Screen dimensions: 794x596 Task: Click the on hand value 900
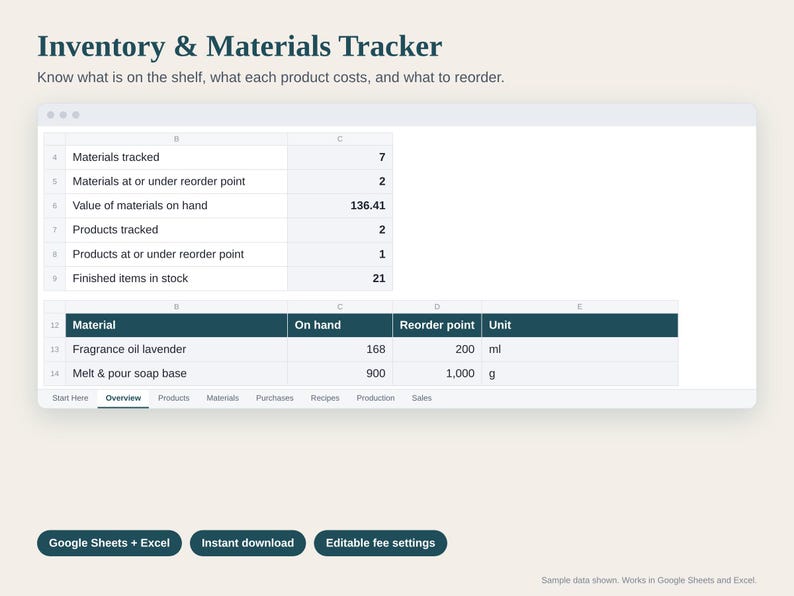tap(340, 374)
